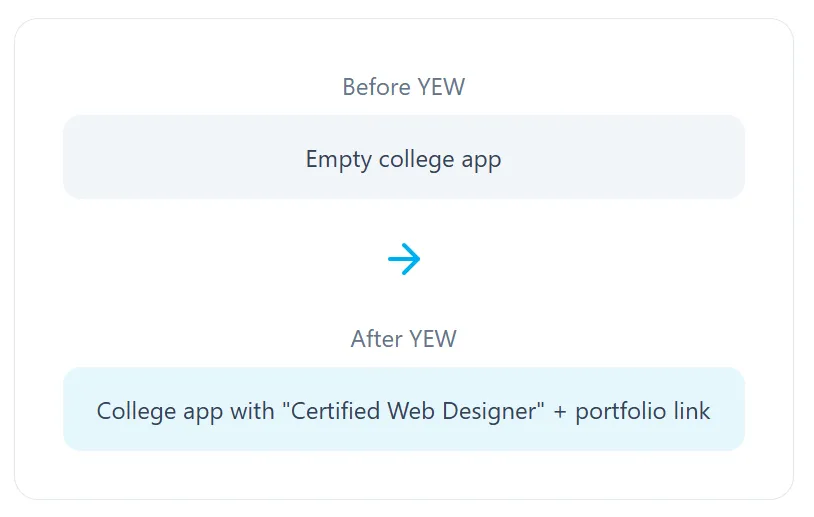Image resolution: width=814 pixels, height=517 pixels.
Task: Click "College app with" at blue box start
Action: [185, 412]
